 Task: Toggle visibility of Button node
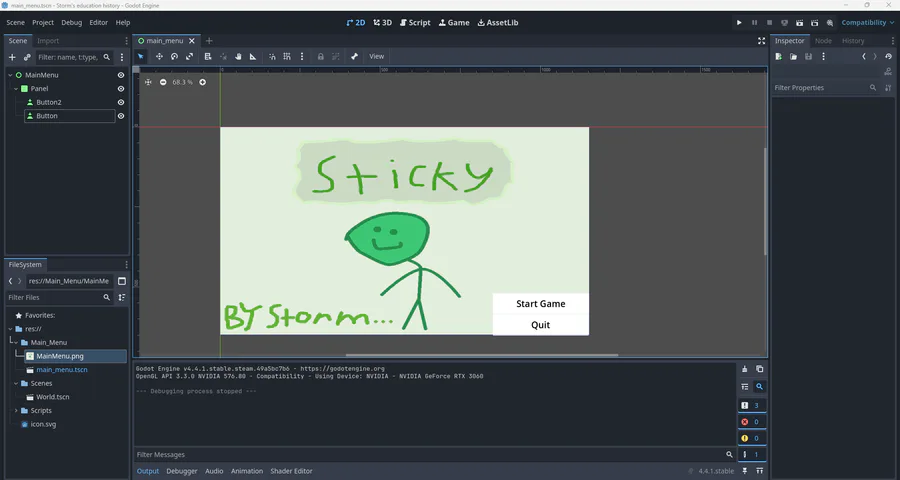[x=121, y=116]
